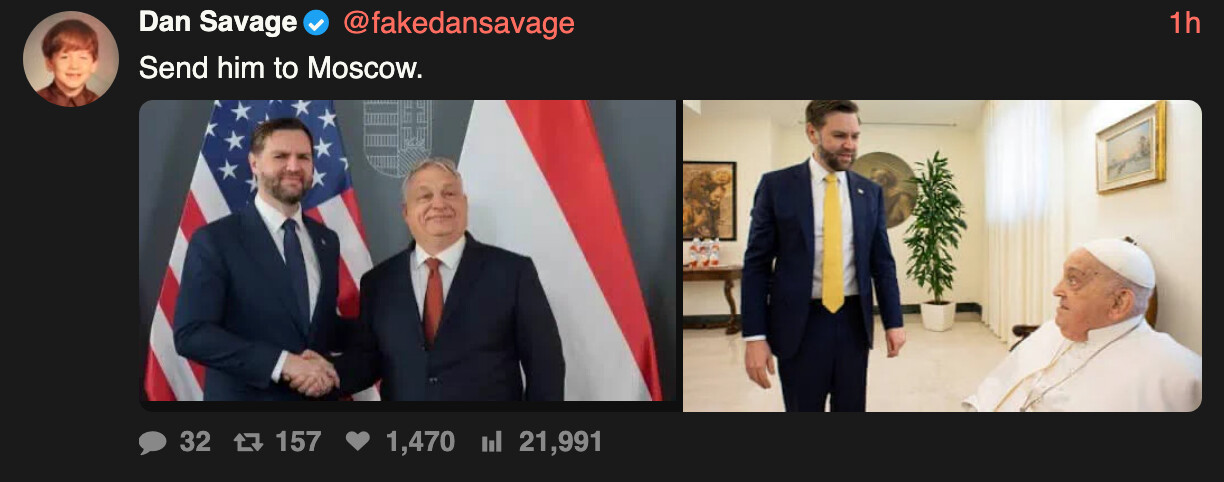Open view analytics bar chart icon
1224x482 pixels.
point(491,442)
